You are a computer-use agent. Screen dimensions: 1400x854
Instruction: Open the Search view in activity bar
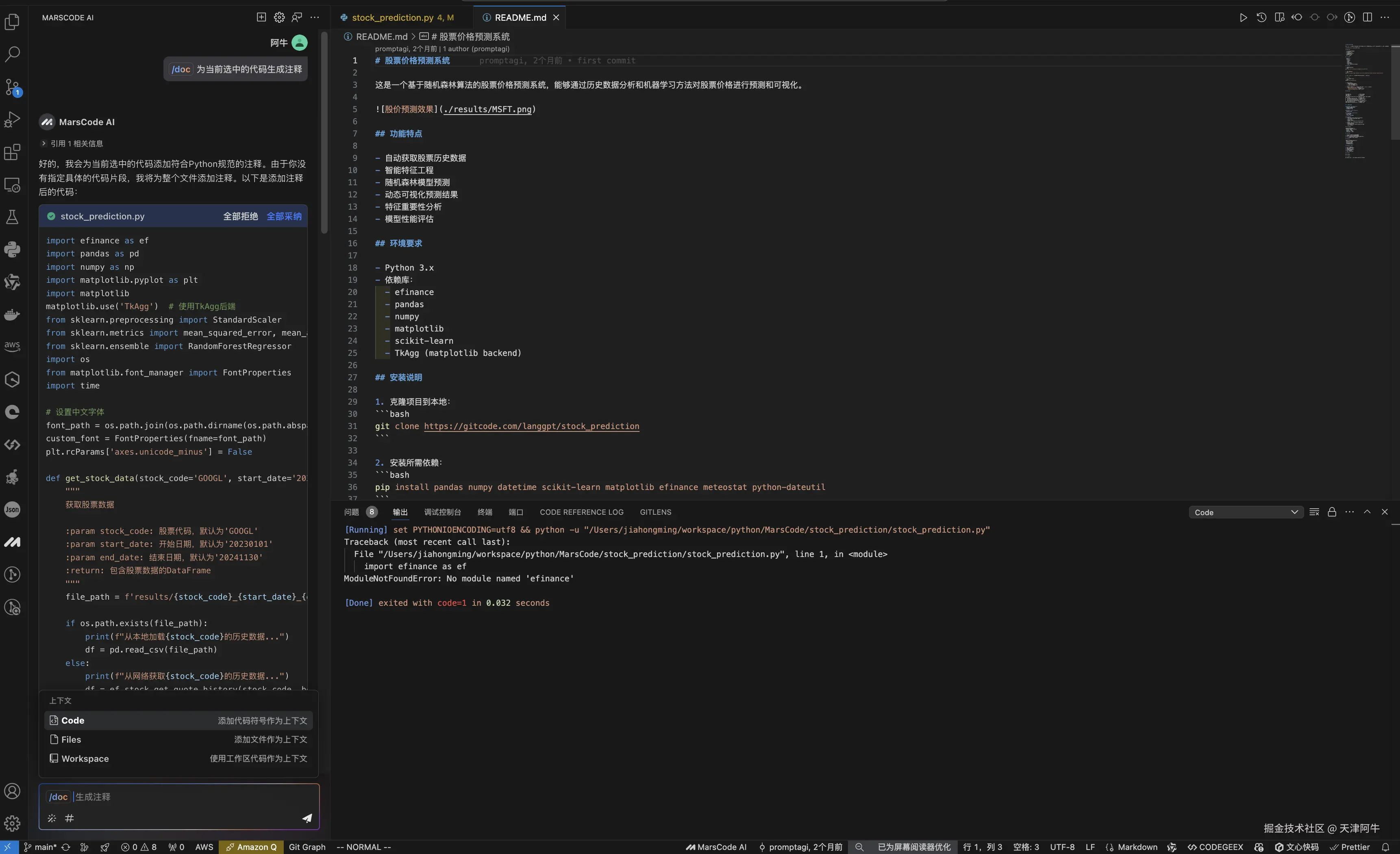(x=12, y=54)
